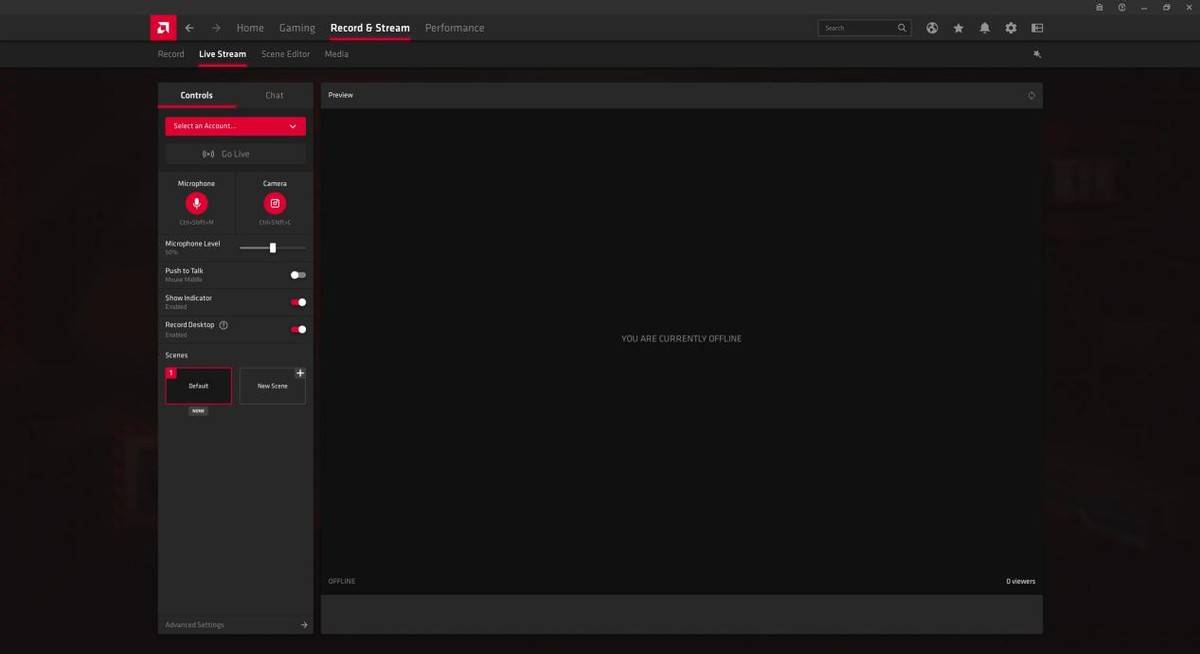Open the Media sub-tab

point(337,54)
